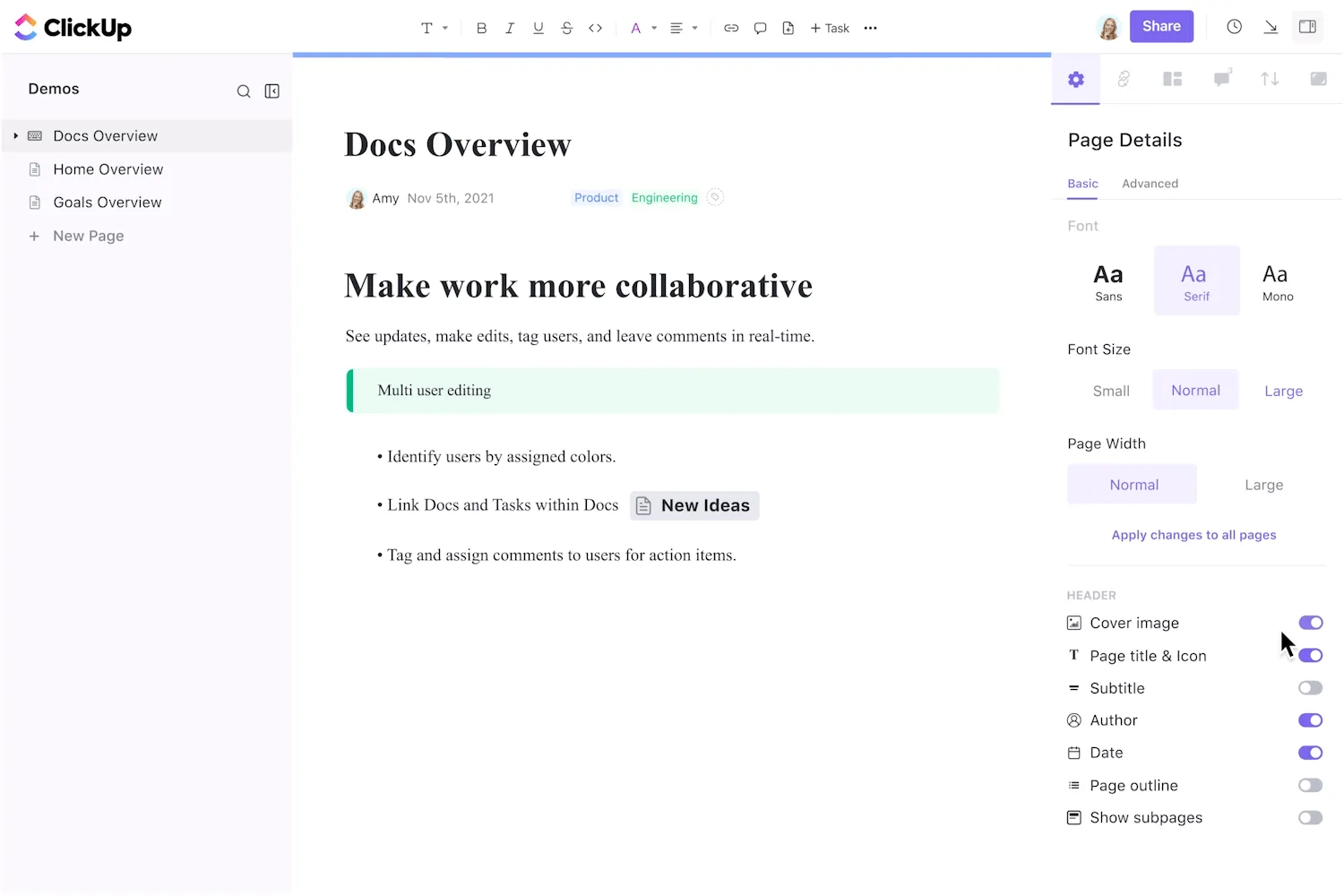
Task: Search in the Demos sidebar
Action: pos(244,91)
